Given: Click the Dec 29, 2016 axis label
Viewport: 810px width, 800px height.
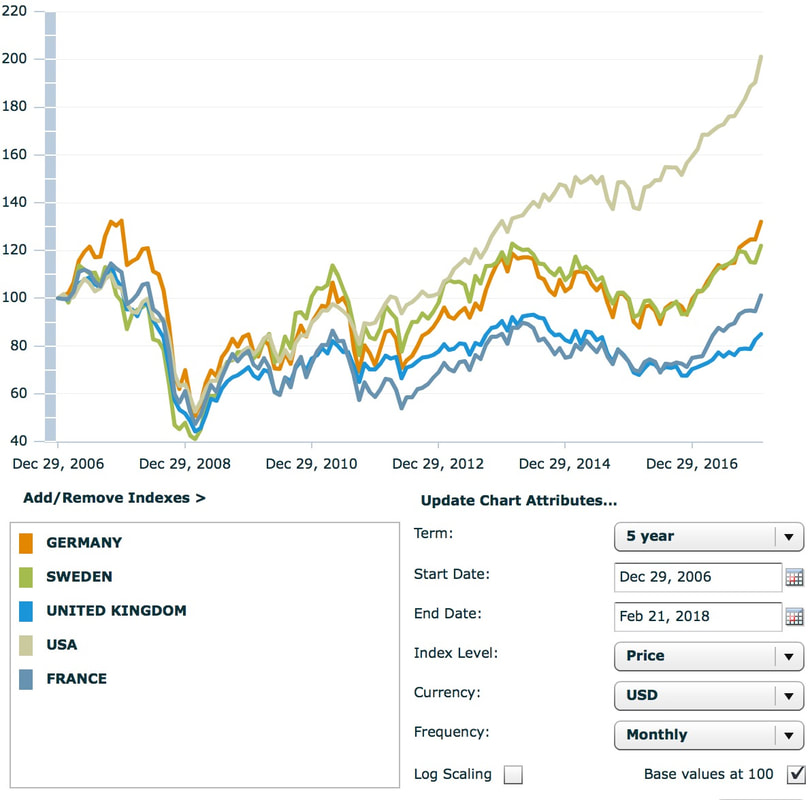Looking at the screenshot, I should pyautogui.click(x=692, y=464).
